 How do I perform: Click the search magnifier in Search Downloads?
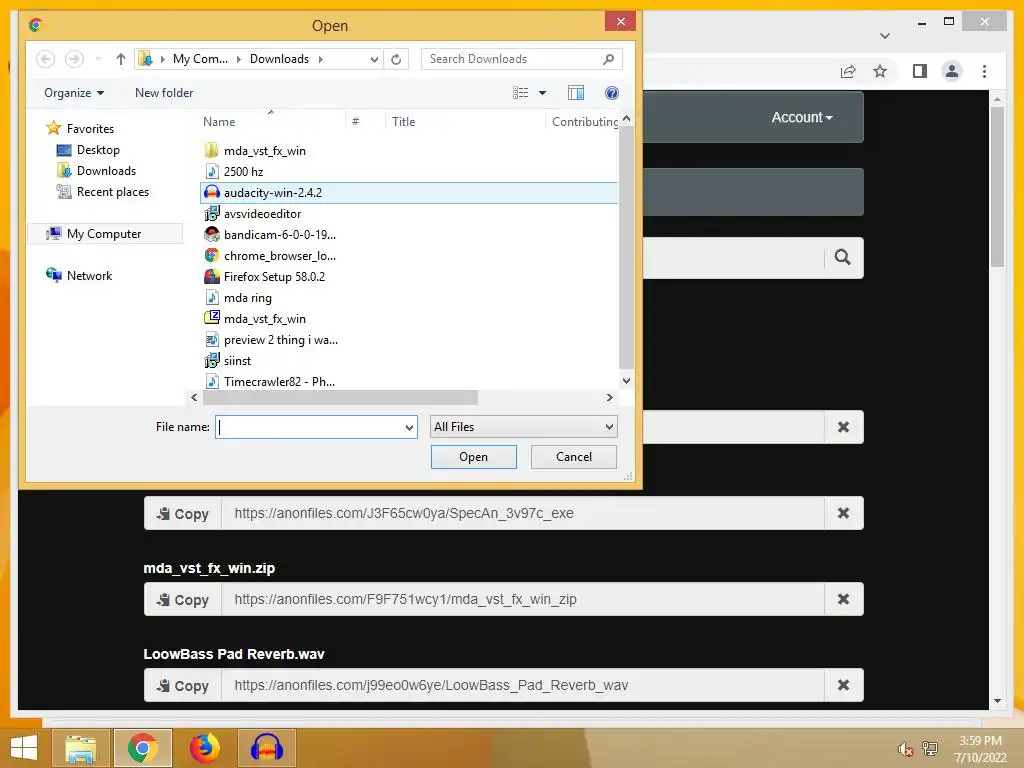[x=608, y=59]
